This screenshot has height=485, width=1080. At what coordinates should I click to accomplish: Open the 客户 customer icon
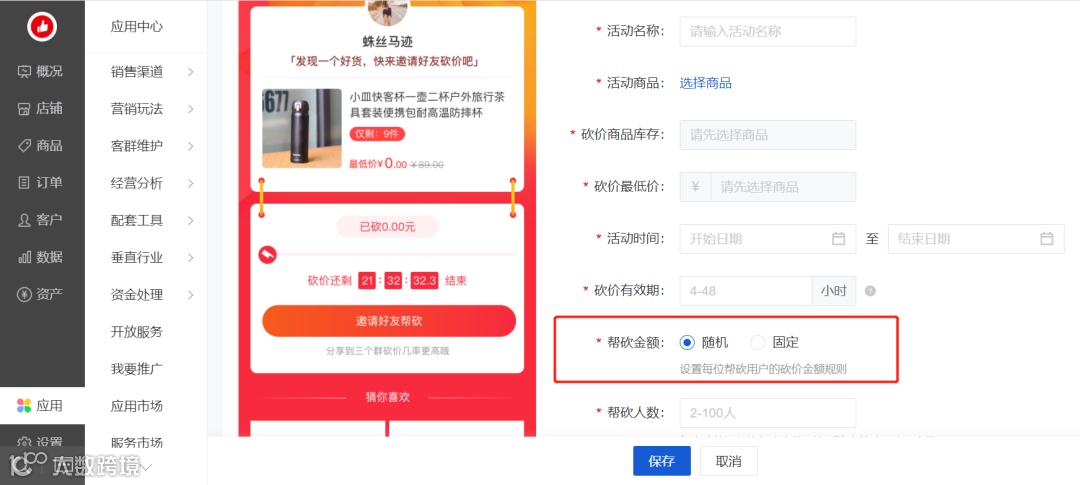click(24, 220)
